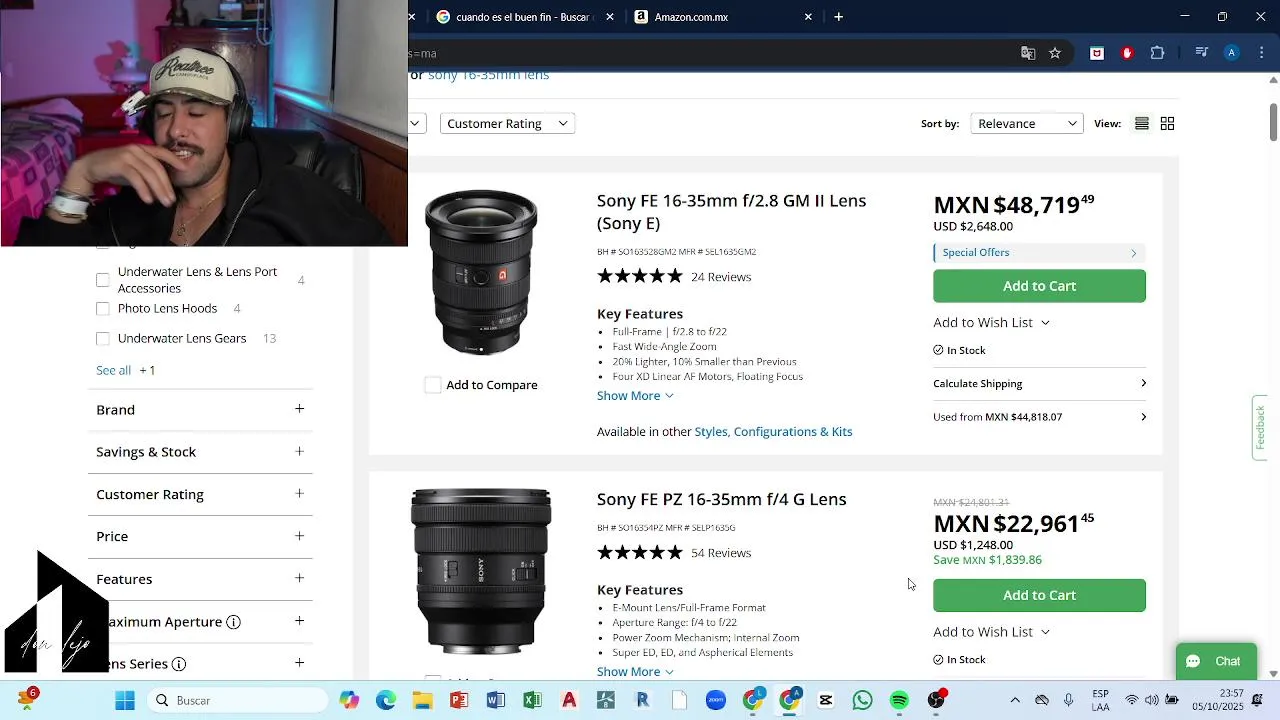1280x720 pixels.
Task: Open Spotify from the taskbar
Action: pyautogui.click(x=899, y=700)
